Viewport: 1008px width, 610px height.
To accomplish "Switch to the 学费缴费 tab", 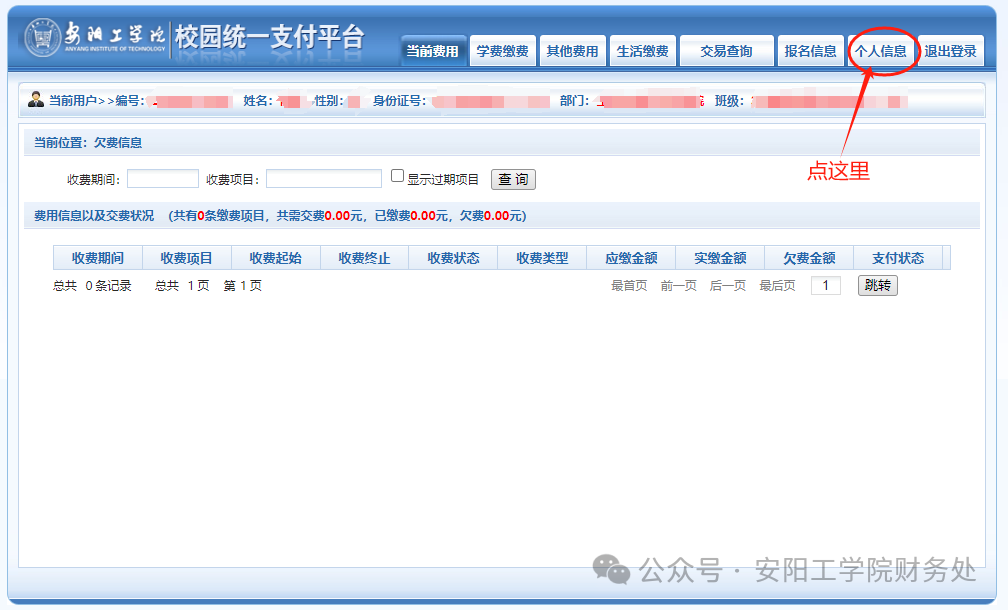I will point(502,52).
